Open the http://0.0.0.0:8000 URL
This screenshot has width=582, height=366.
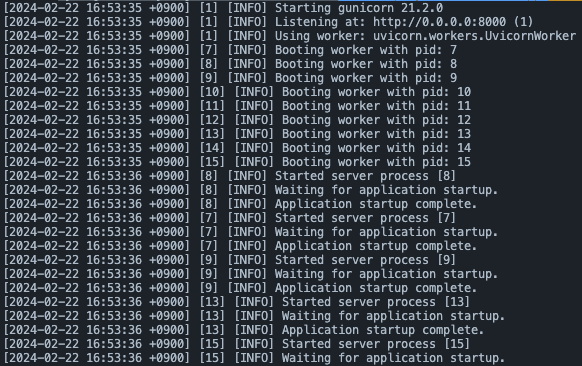(x=439, y=22)
